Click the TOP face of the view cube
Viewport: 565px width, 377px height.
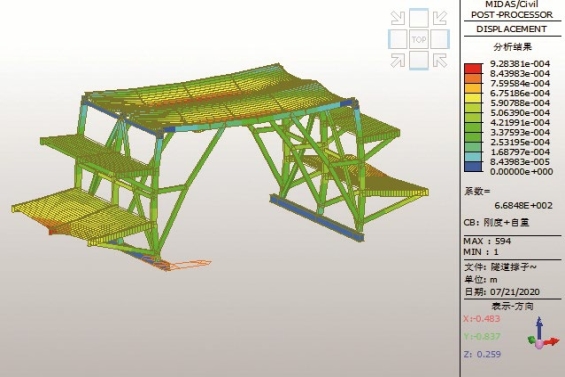tap(419, 39)
